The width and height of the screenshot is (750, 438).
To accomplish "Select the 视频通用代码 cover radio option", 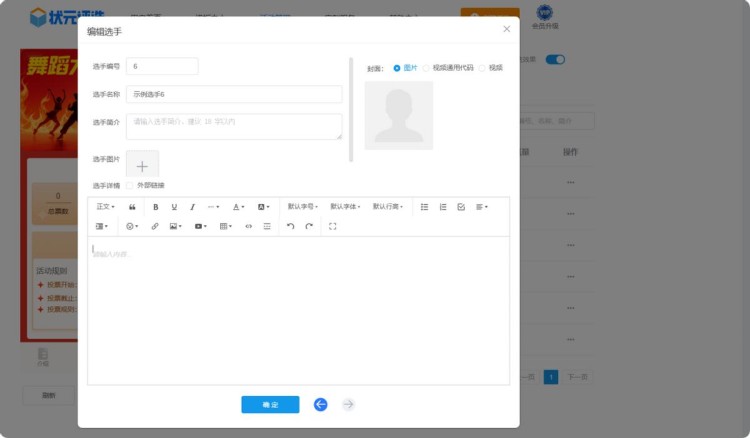I will pos(426,68).
